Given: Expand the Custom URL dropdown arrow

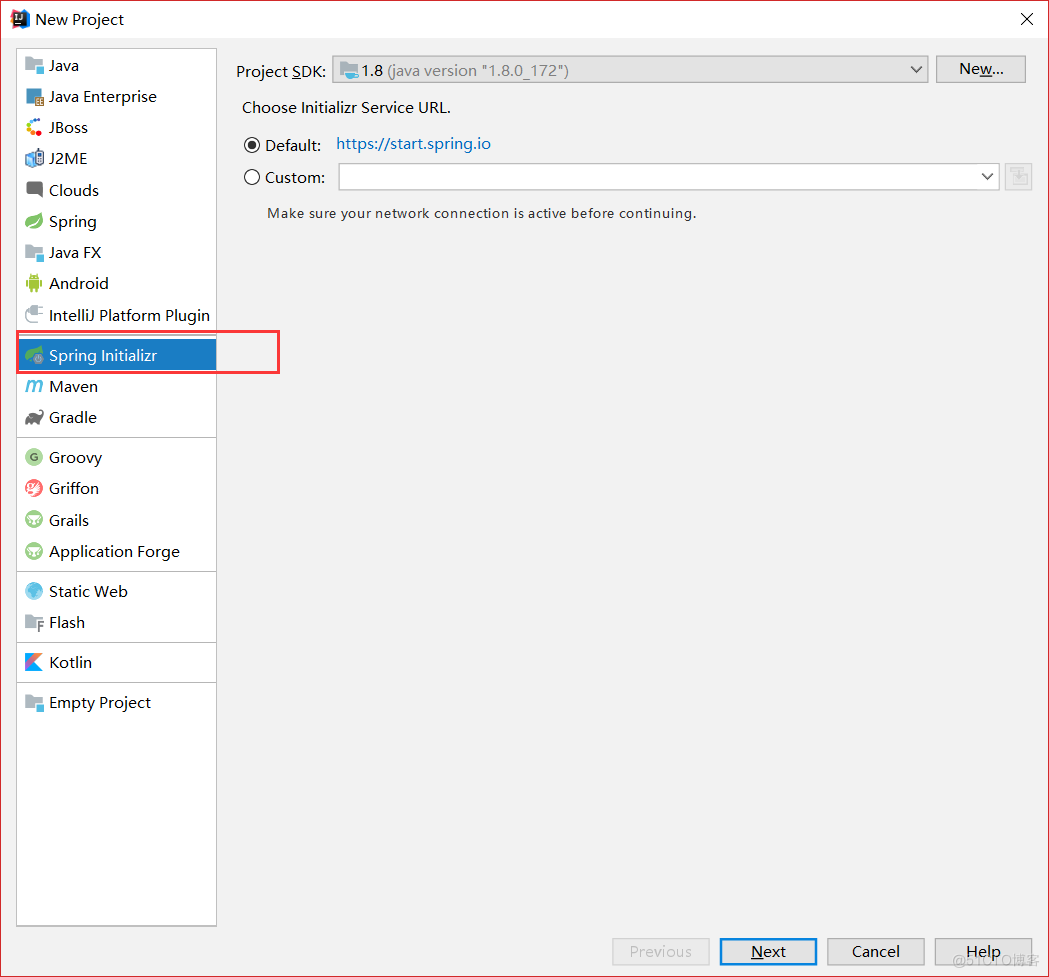Looking at the screenshot, I should click(987, 177).
